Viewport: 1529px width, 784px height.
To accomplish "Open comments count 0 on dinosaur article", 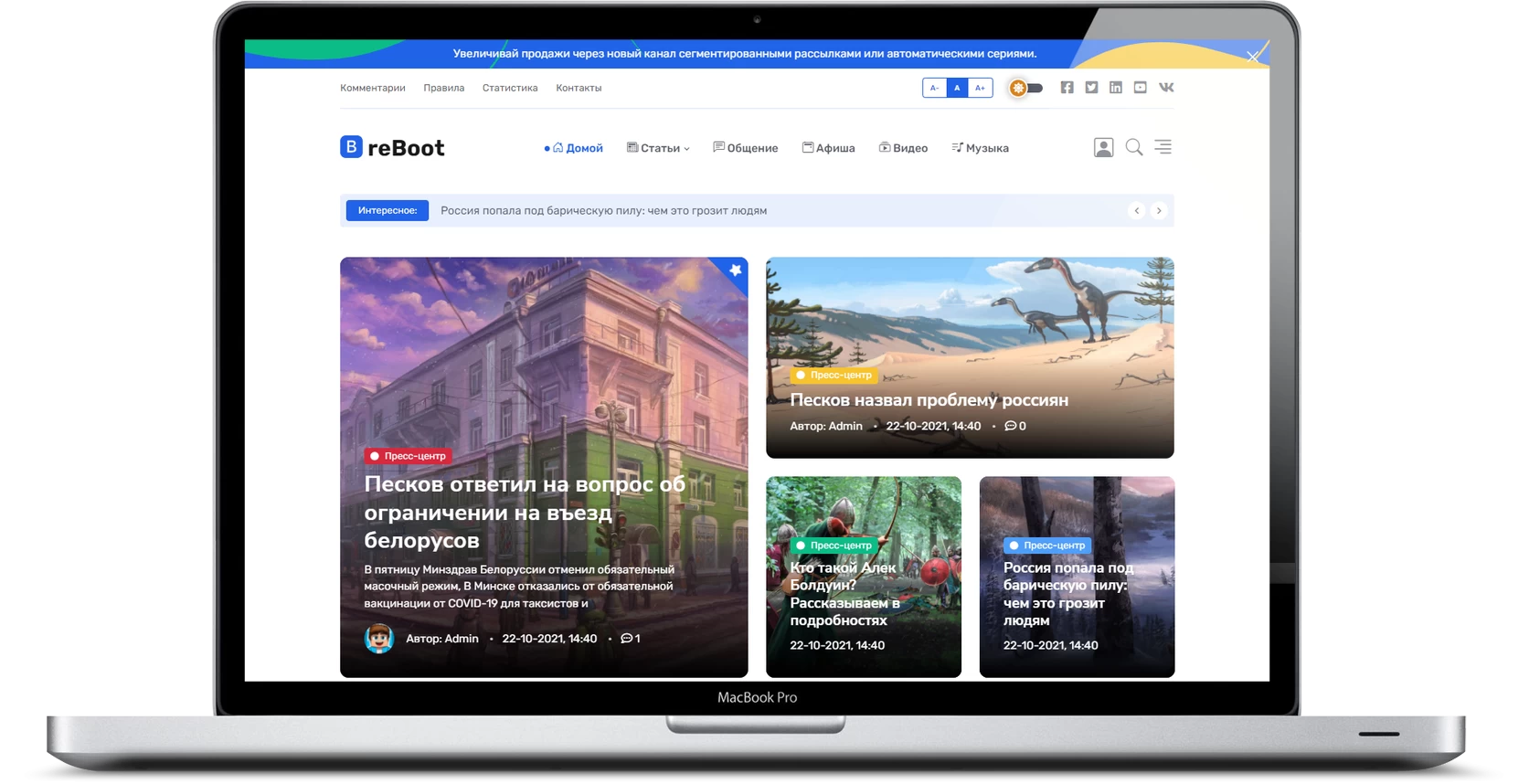I will 1015,426.
